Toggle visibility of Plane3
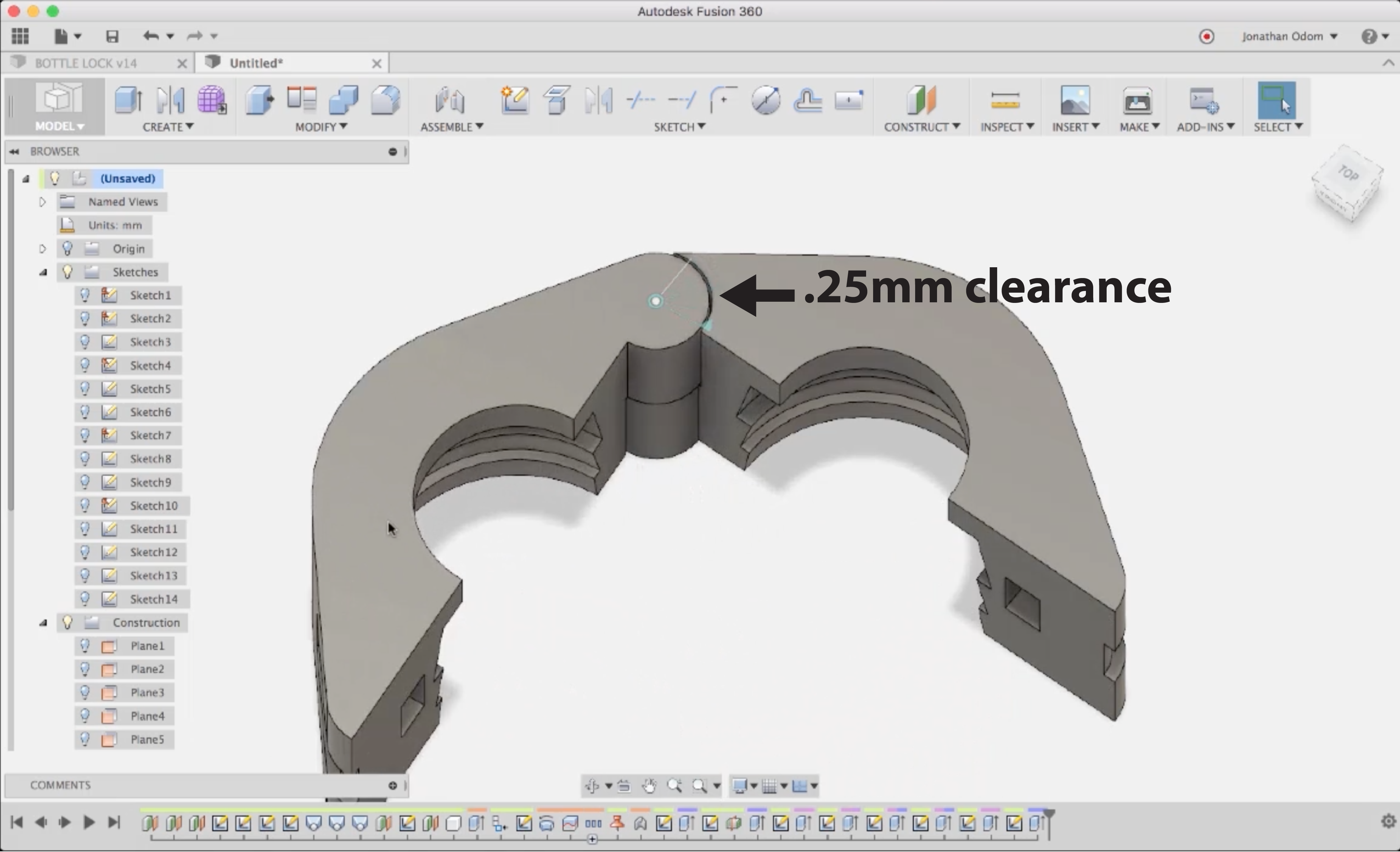The image size is (1400, 852). point(85,692)
